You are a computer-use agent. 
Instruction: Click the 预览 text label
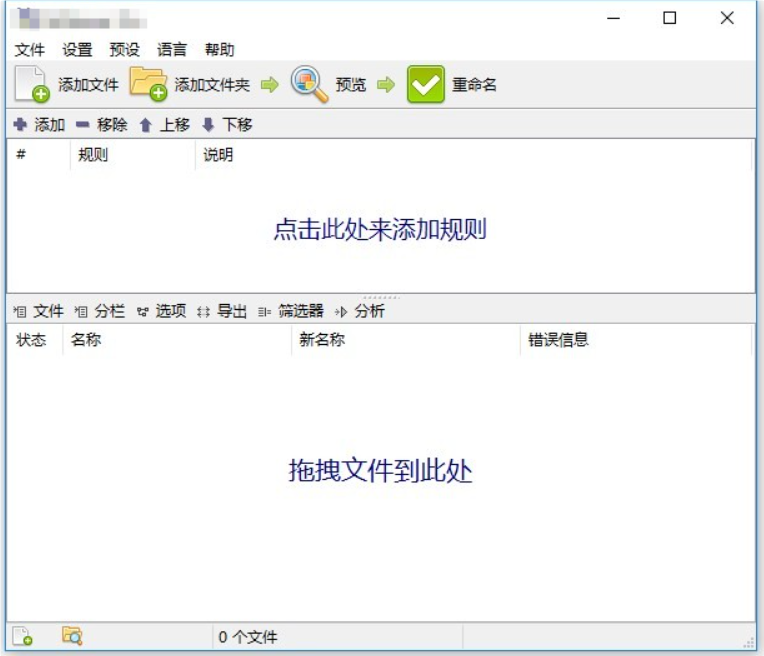pos(351,85)
